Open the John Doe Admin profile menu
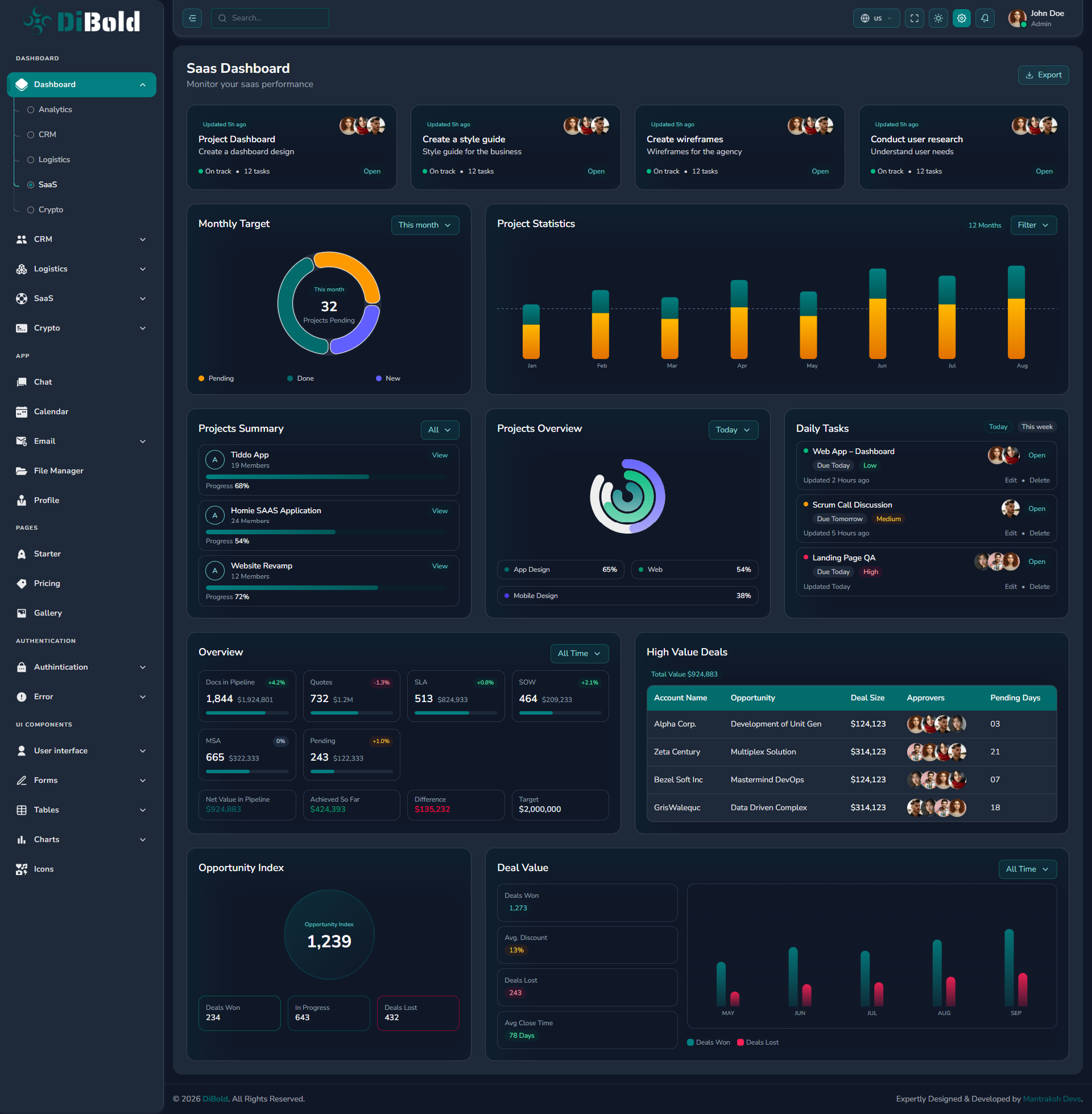 [x=1037, y=18]
